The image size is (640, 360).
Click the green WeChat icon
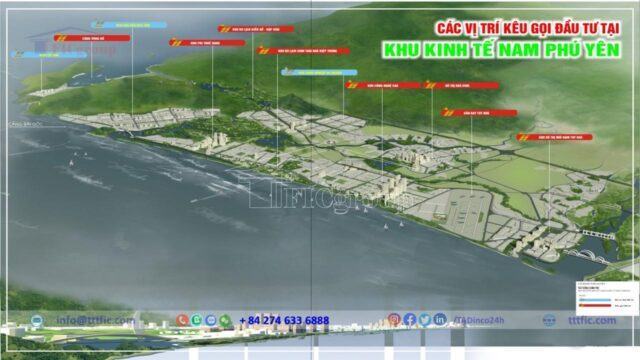coord(225,320)
